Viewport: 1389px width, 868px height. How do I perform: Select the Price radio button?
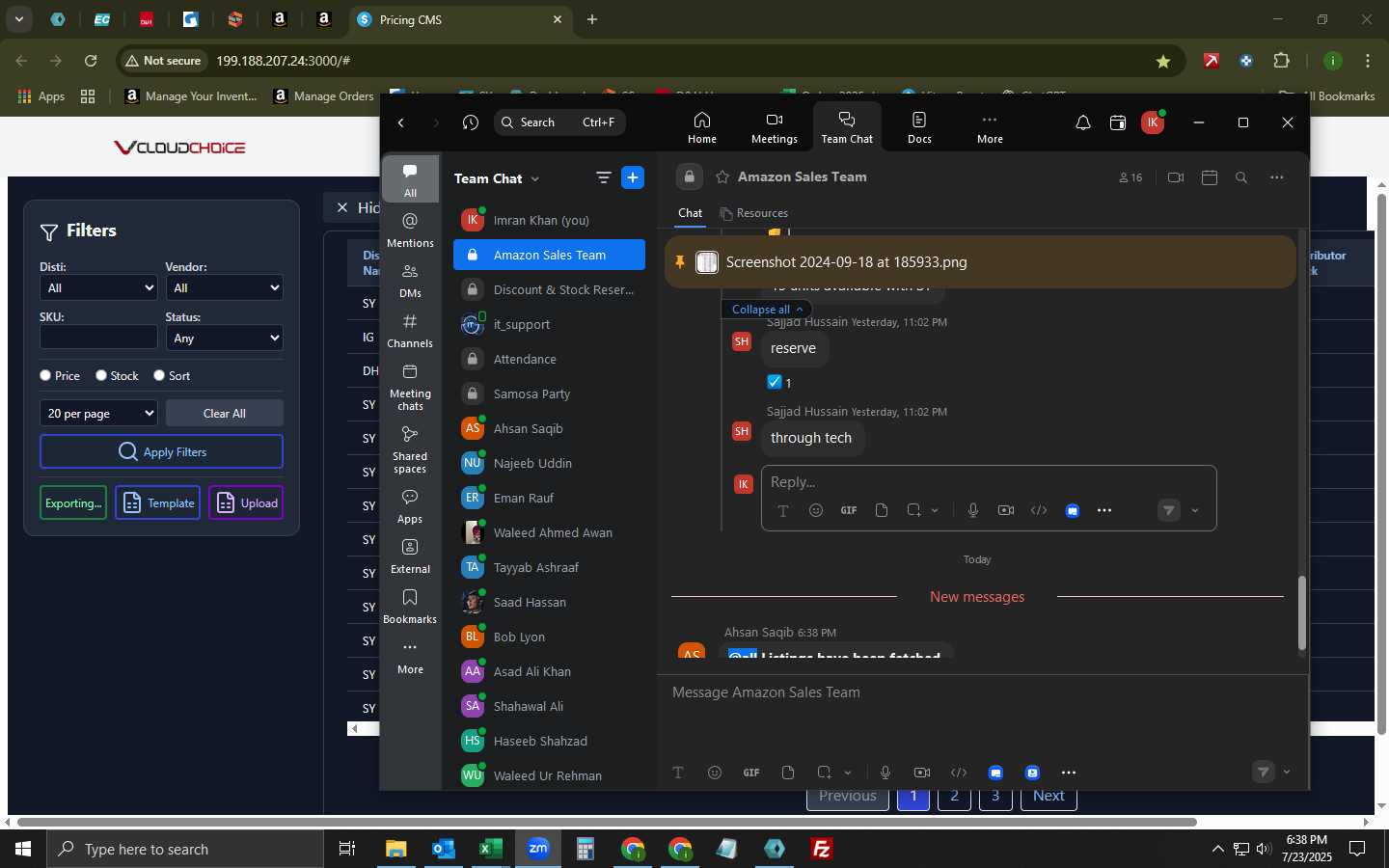[x=45, y=375]
